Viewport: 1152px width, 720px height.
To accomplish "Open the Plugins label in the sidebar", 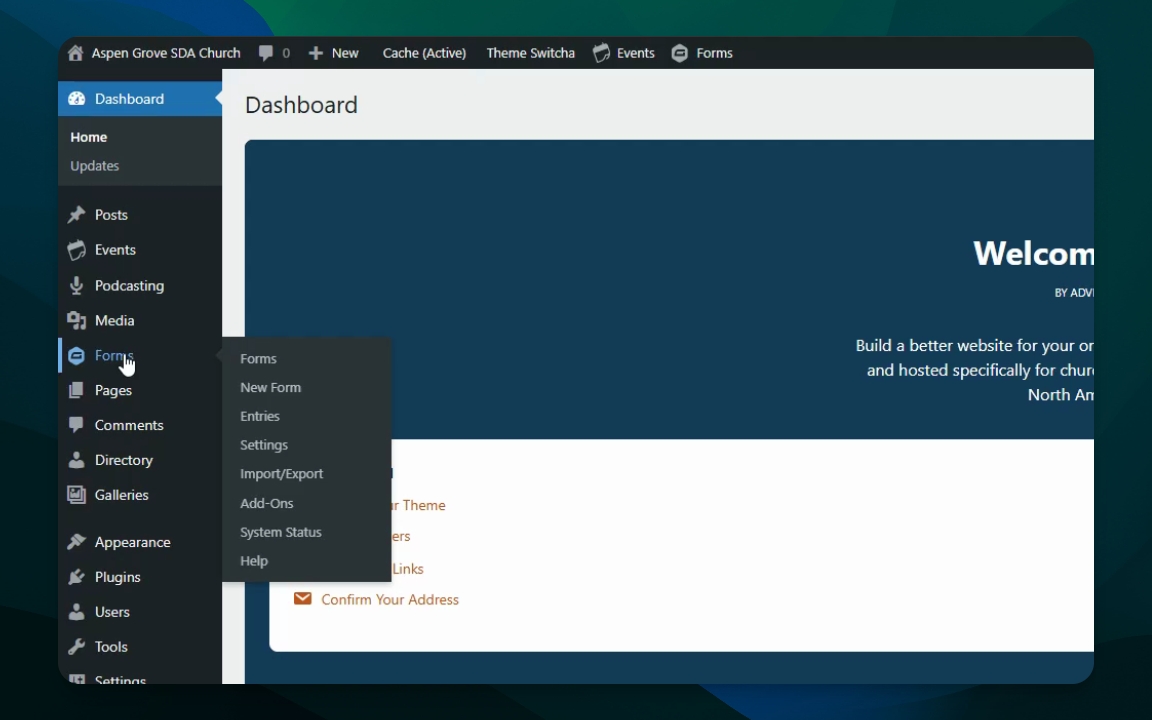I will pyautogui.click(x=118, y=577).
